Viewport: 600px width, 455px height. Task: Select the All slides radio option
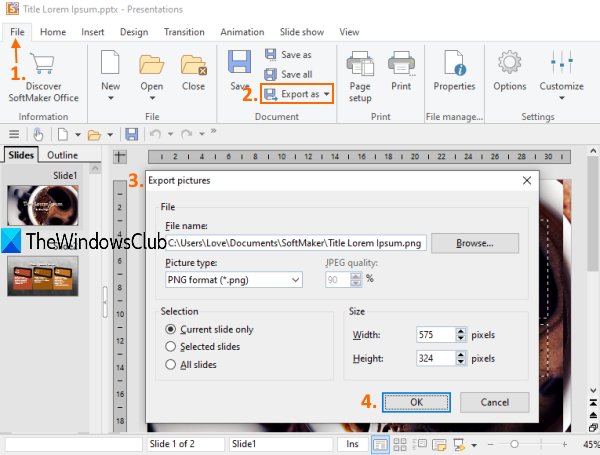coord(191,365)
